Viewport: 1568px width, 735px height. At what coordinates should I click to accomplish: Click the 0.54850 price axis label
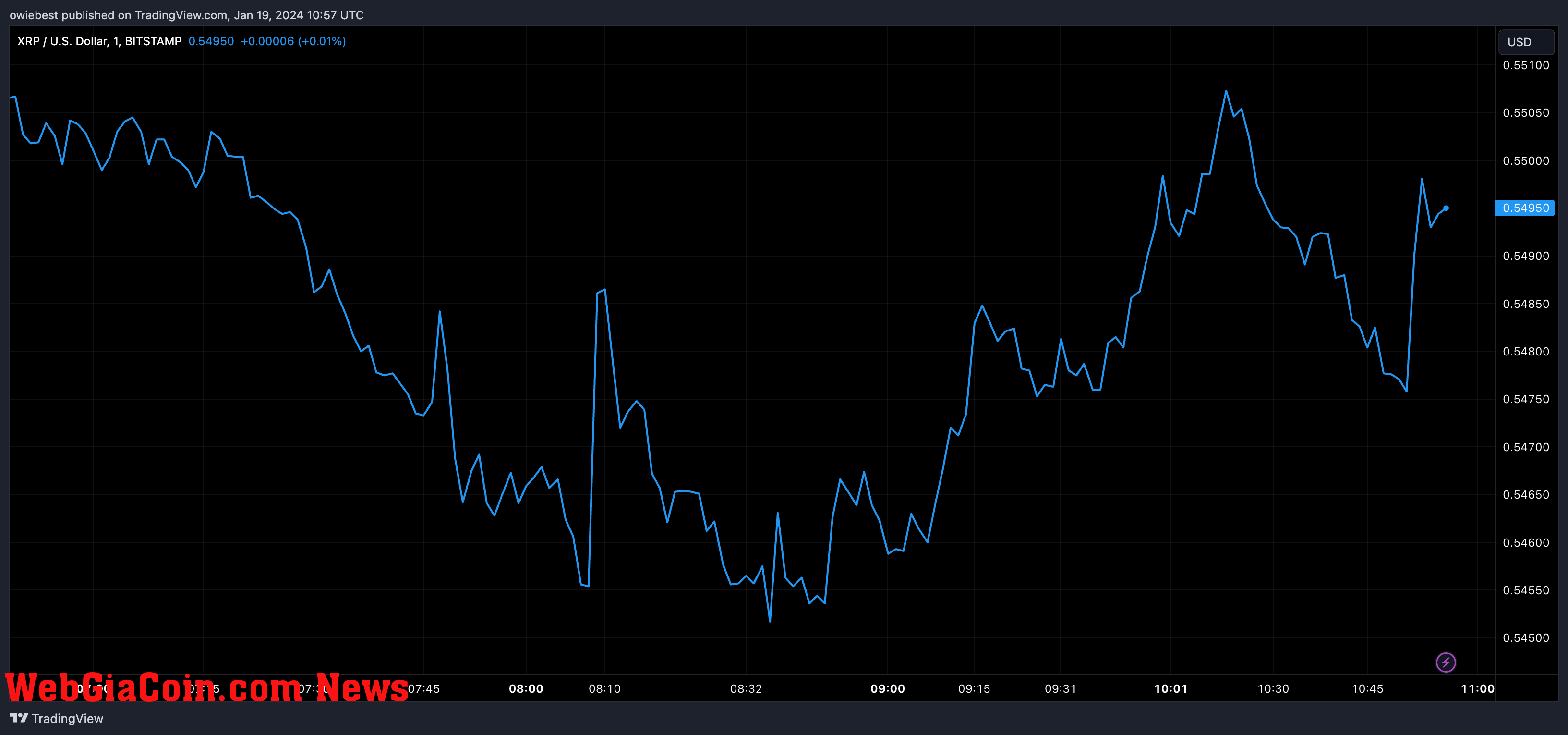(1526, 304)
